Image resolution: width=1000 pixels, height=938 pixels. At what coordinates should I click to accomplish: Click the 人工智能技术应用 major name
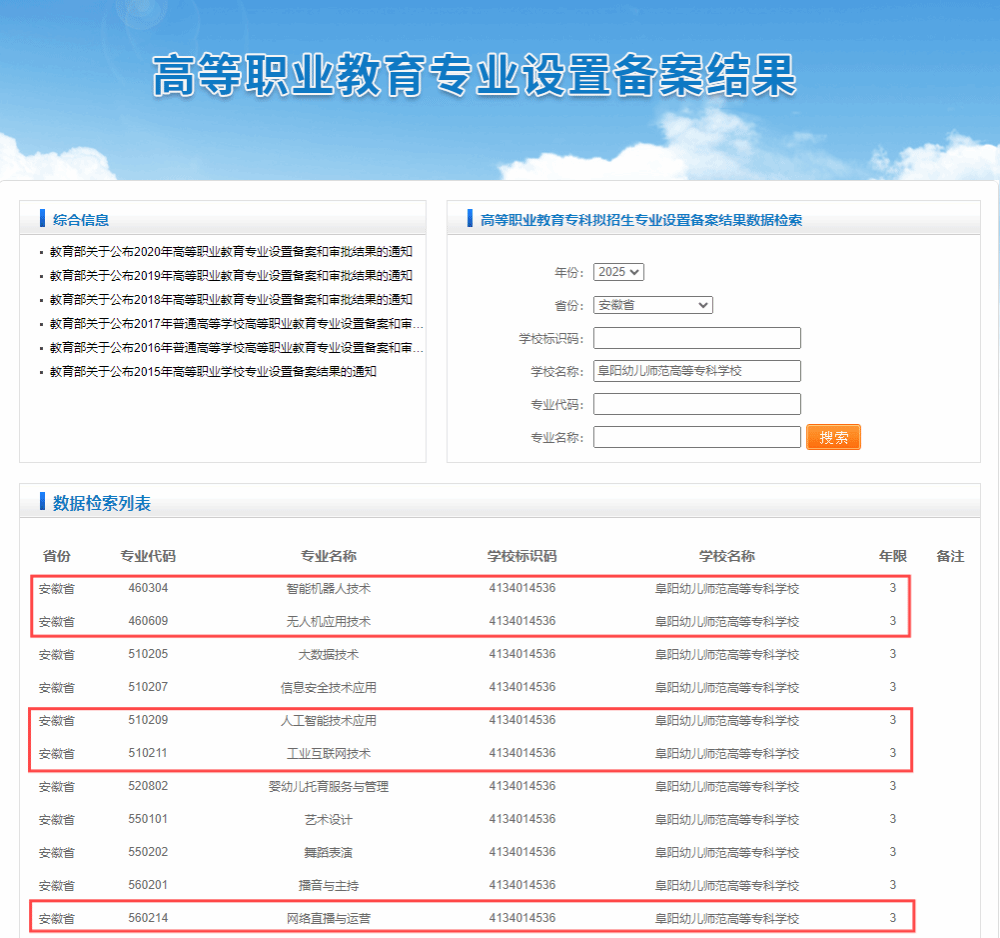coord(328,721)
